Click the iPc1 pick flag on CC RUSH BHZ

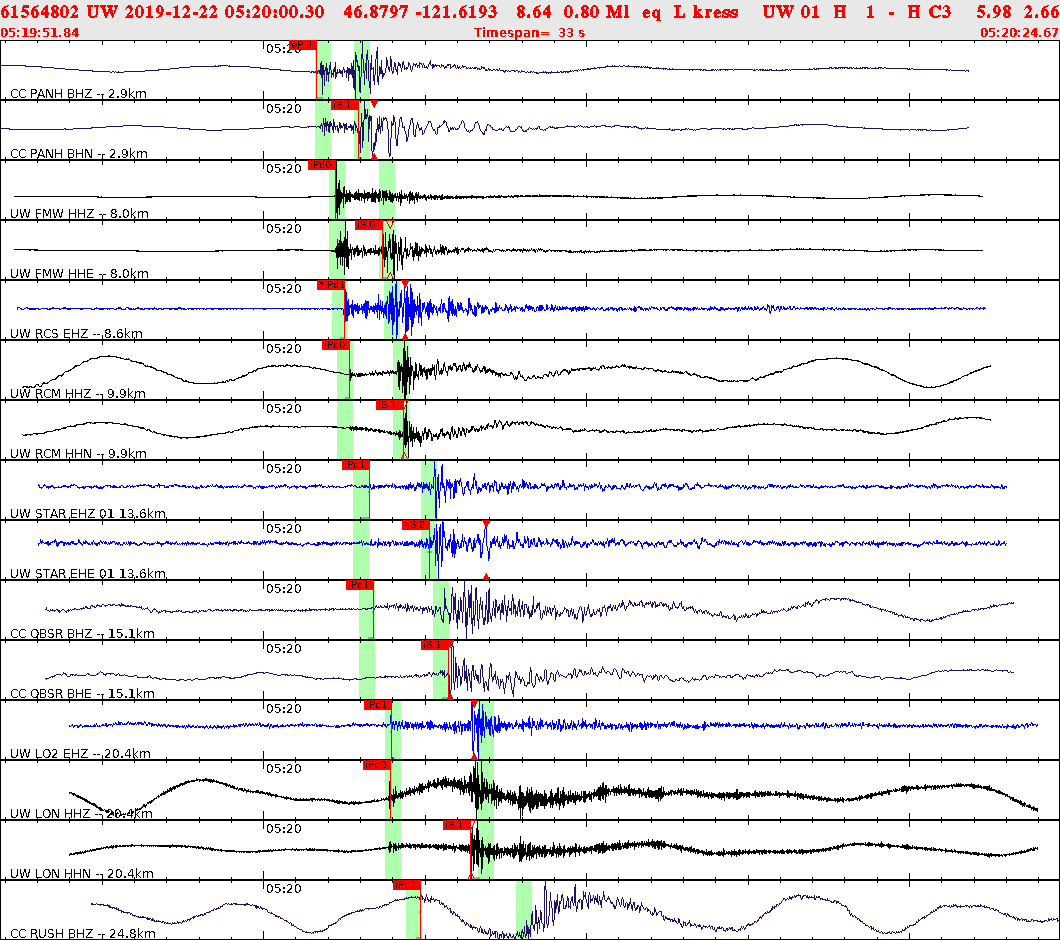tap(405, 884)
